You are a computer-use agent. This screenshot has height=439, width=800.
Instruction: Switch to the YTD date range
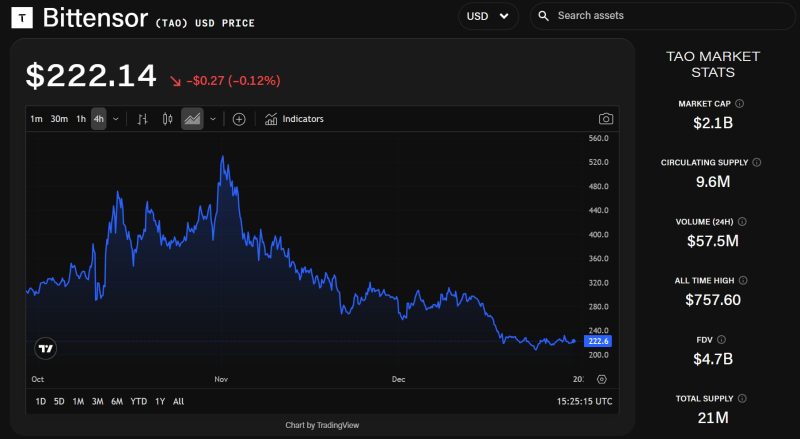click(x=139, y=401)
